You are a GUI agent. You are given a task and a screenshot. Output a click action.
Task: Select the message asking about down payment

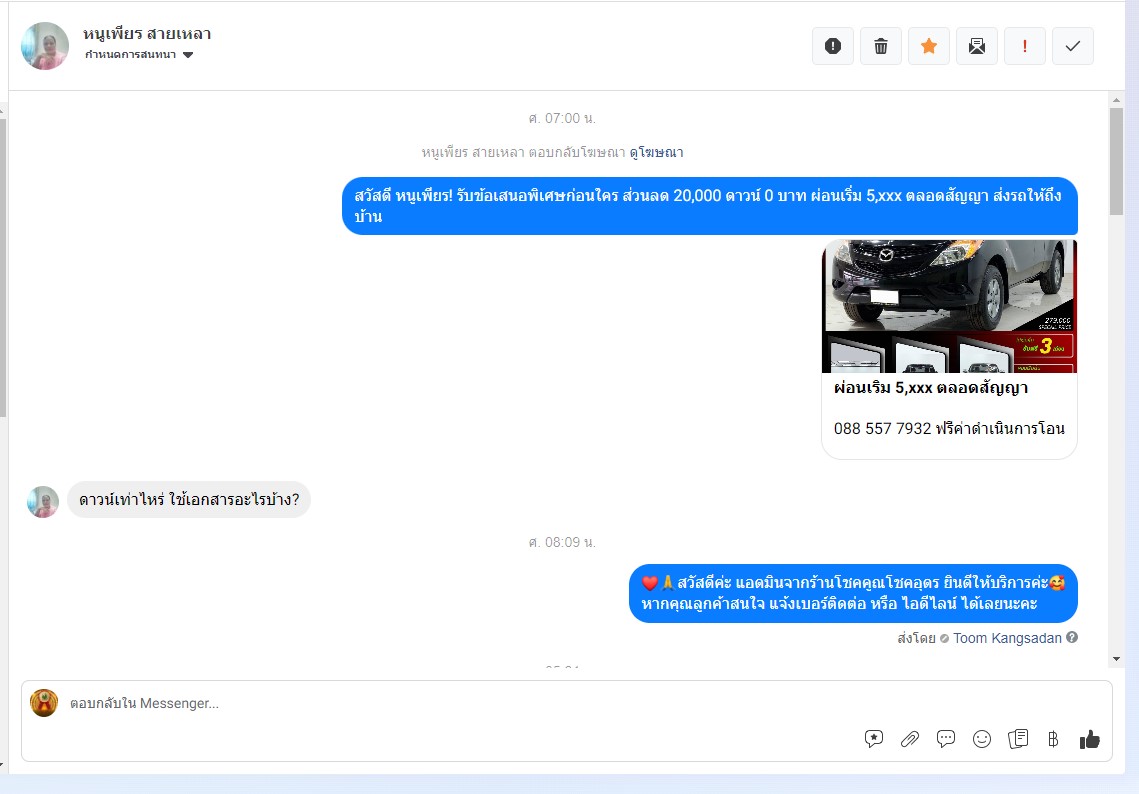coord(189,500)
